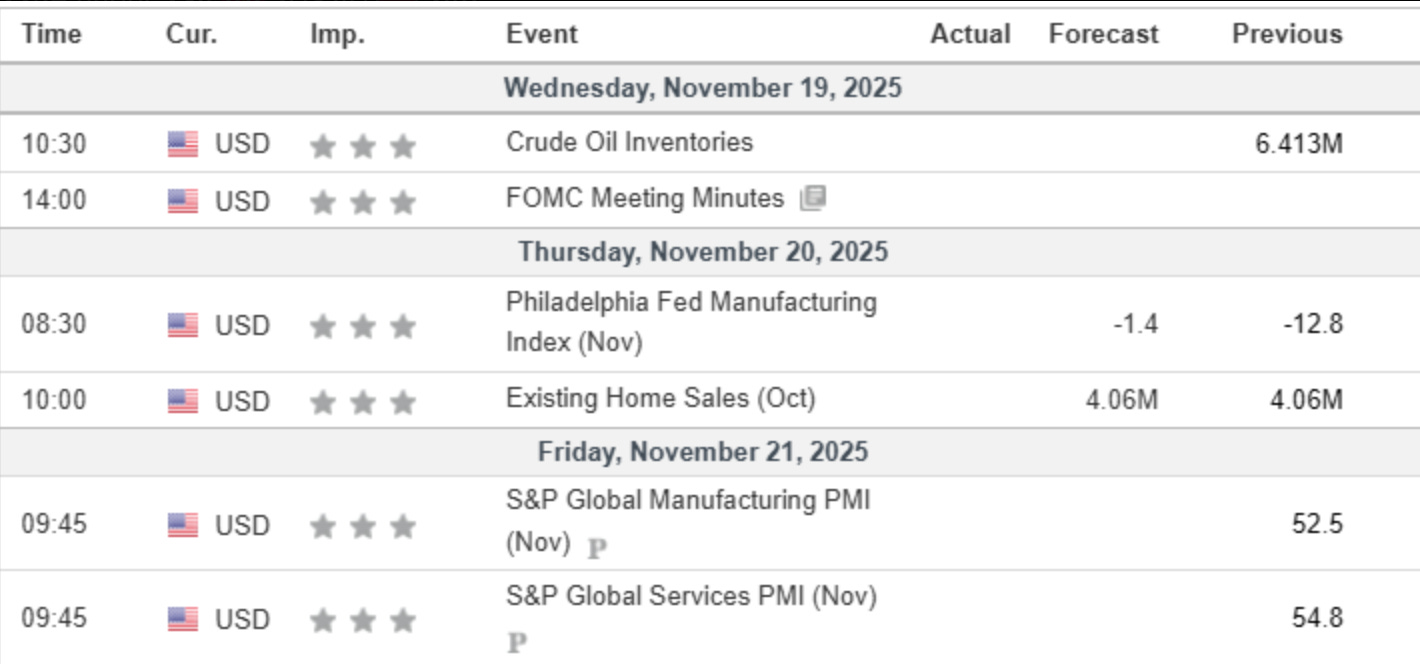Open the FOMC Meeting Minutes event
Image resolution: width=1420 pixels, height=664 pixels.
[x=644, y=199]
